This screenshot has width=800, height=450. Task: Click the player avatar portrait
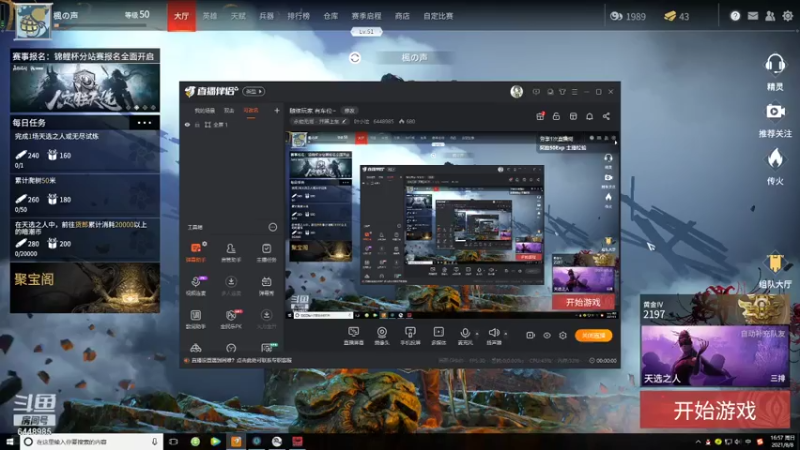point(33,21)
